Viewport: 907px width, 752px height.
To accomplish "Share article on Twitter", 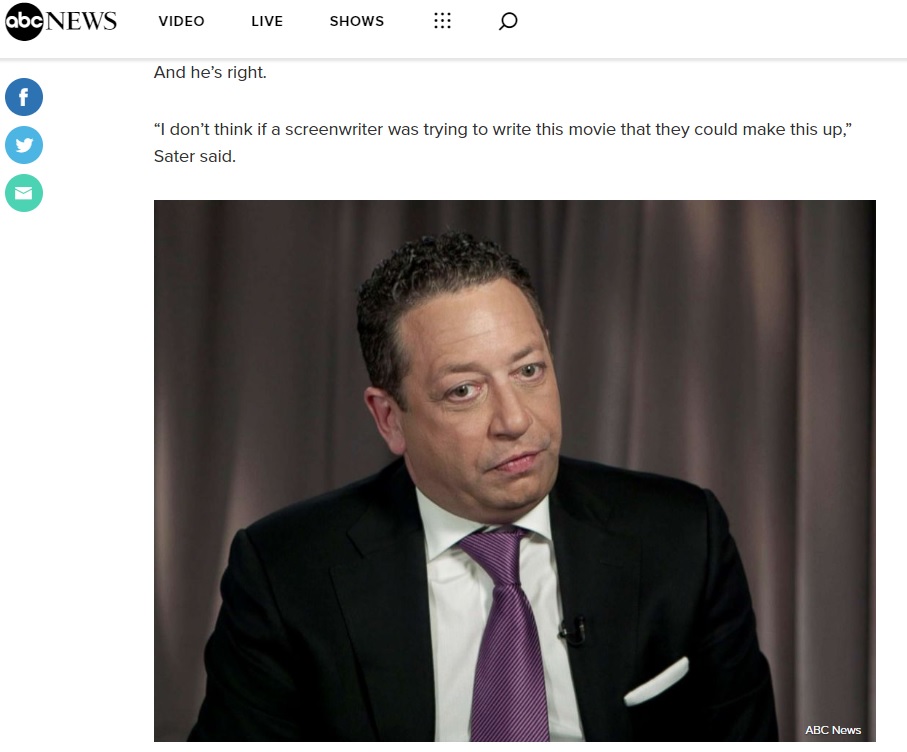I will 24,145.
